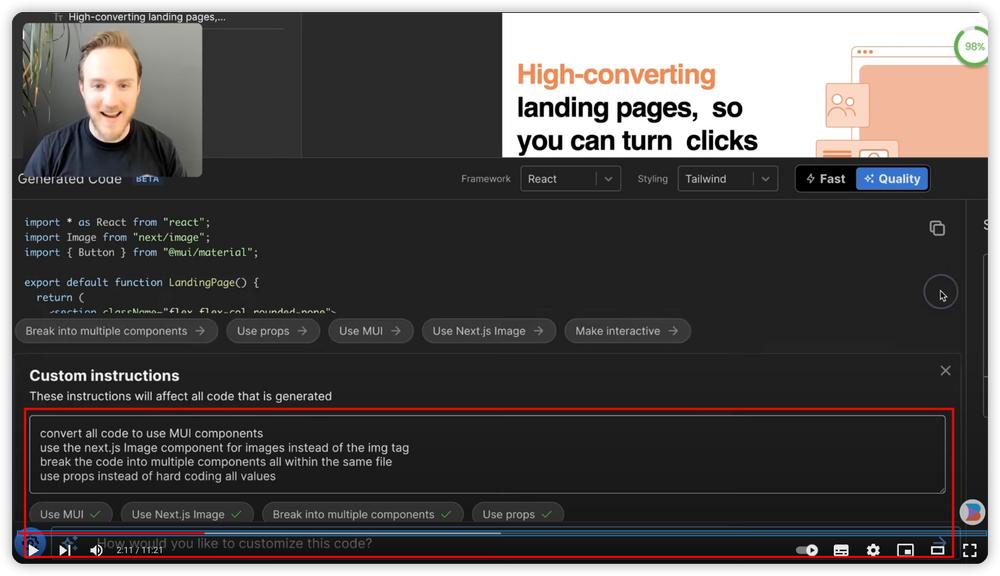Mute the video volume
This screenshot has width=1000, height=576.
97,550
